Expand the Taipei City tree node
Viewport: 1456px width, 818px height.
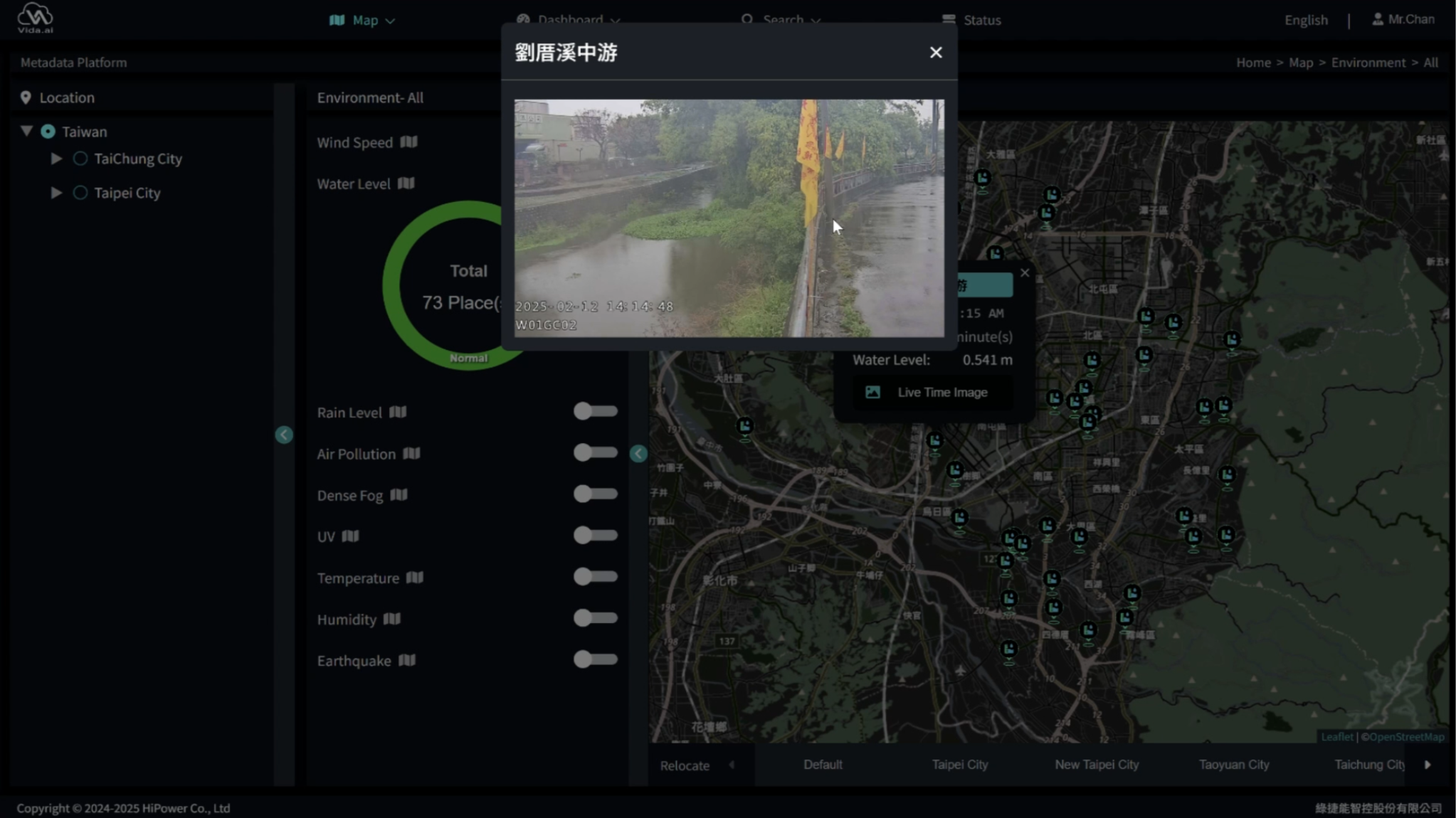56,193
